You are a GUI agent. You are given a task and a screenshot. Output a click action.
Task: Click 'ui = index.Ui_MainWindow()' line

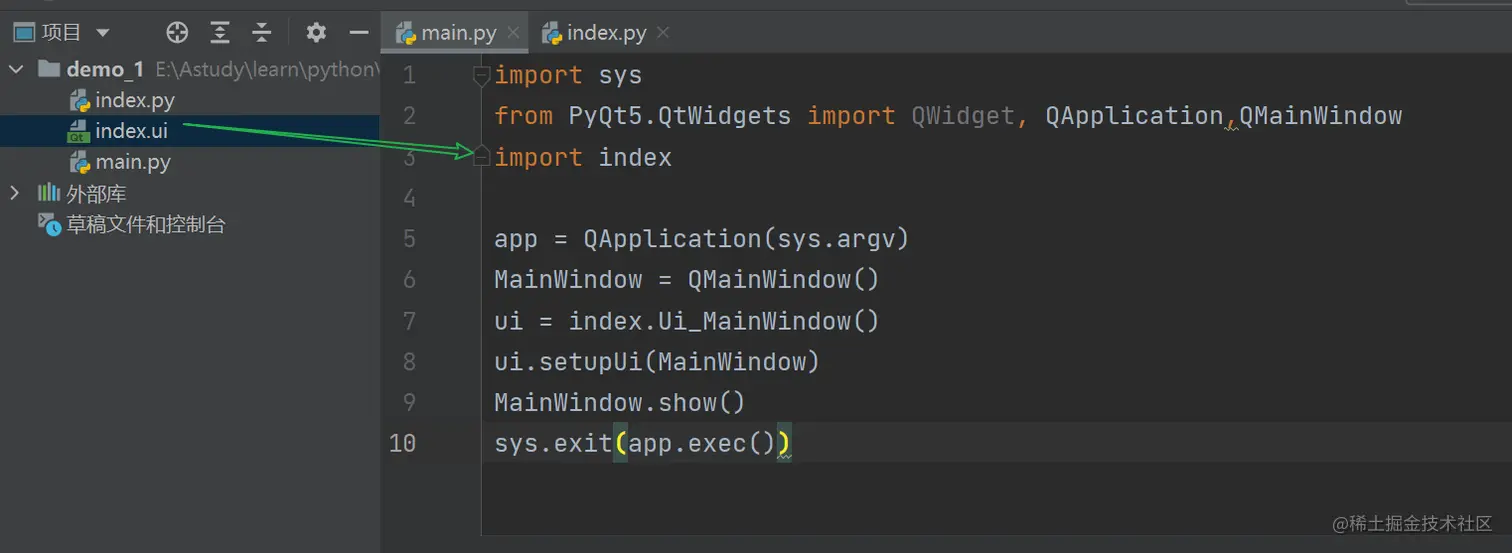click(687, 321)
